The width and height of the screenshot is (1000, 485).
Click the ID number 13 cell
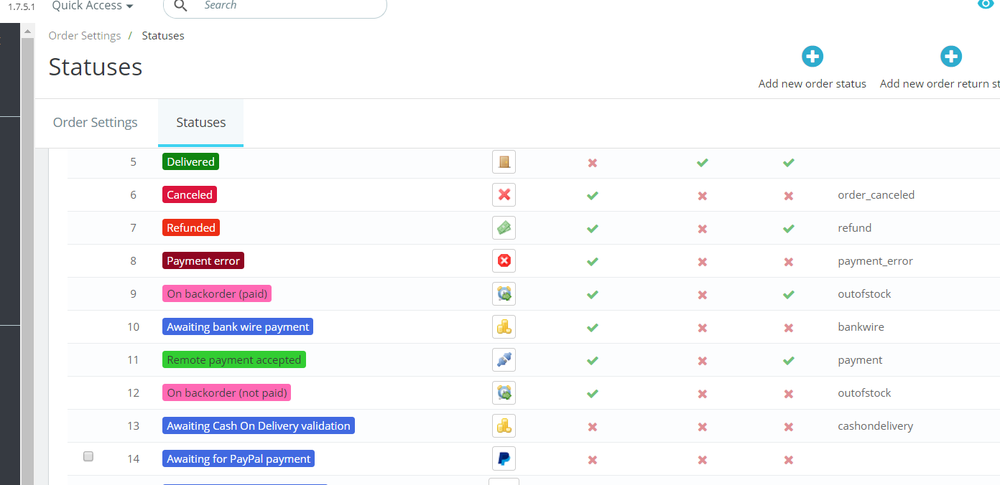coord(133,426)
